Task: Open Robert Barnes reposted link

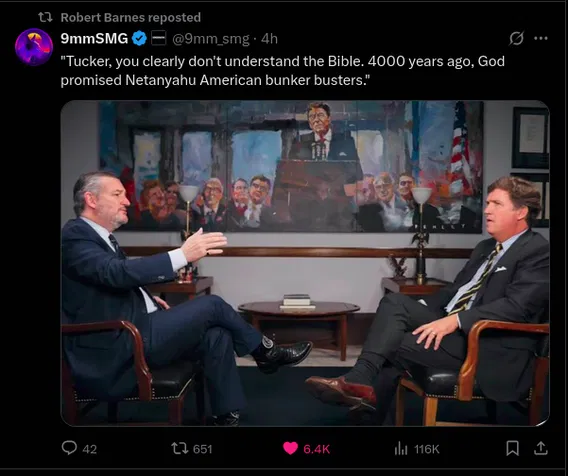Action: coord(130,17)
